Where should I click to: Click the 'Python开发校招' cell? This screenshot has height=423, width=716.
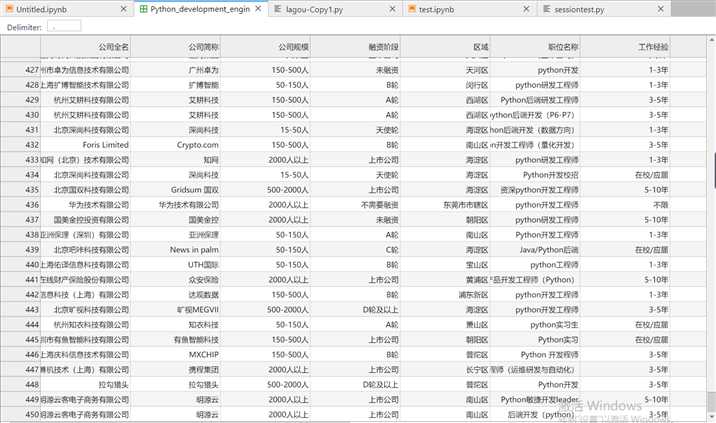click(x=535, y=175)
